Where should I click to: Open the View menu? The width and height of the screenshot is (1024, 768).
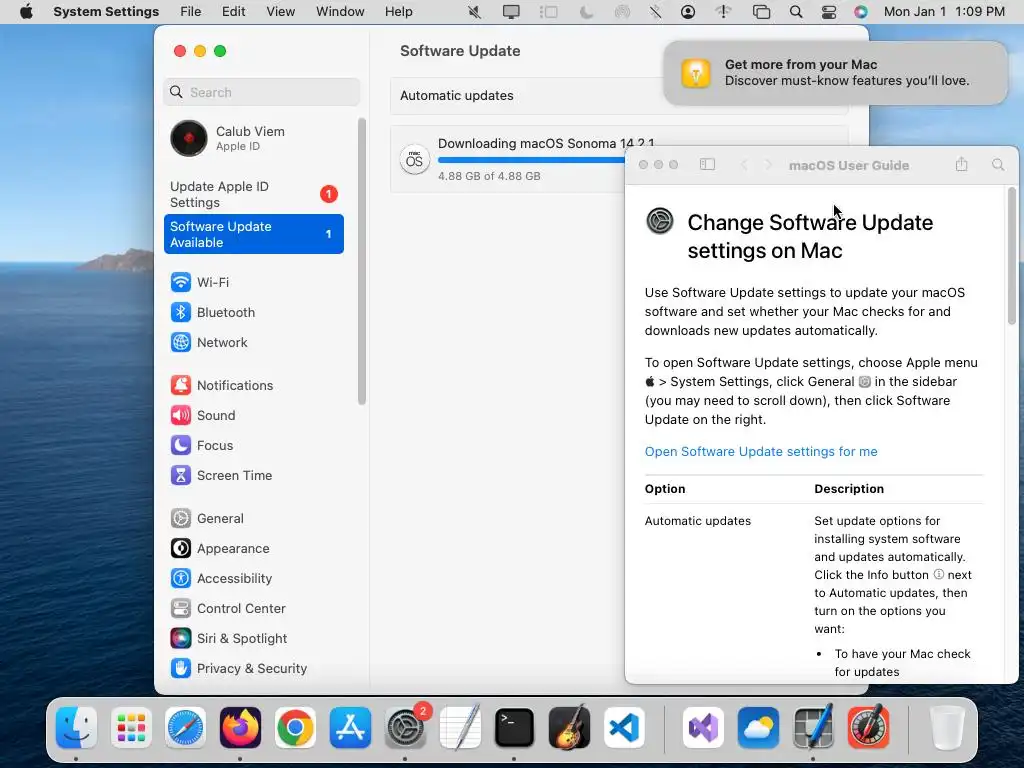coord(281,12)
